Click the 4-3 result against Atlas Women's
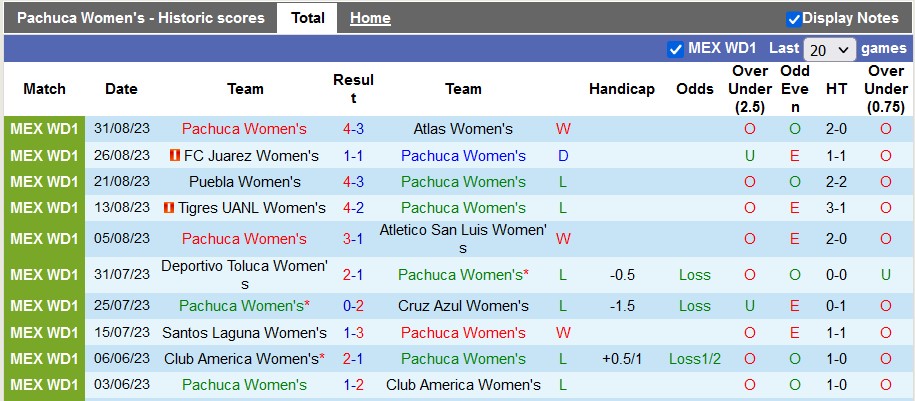This screenshot has width=915, height=401. (x=354, y=129)
